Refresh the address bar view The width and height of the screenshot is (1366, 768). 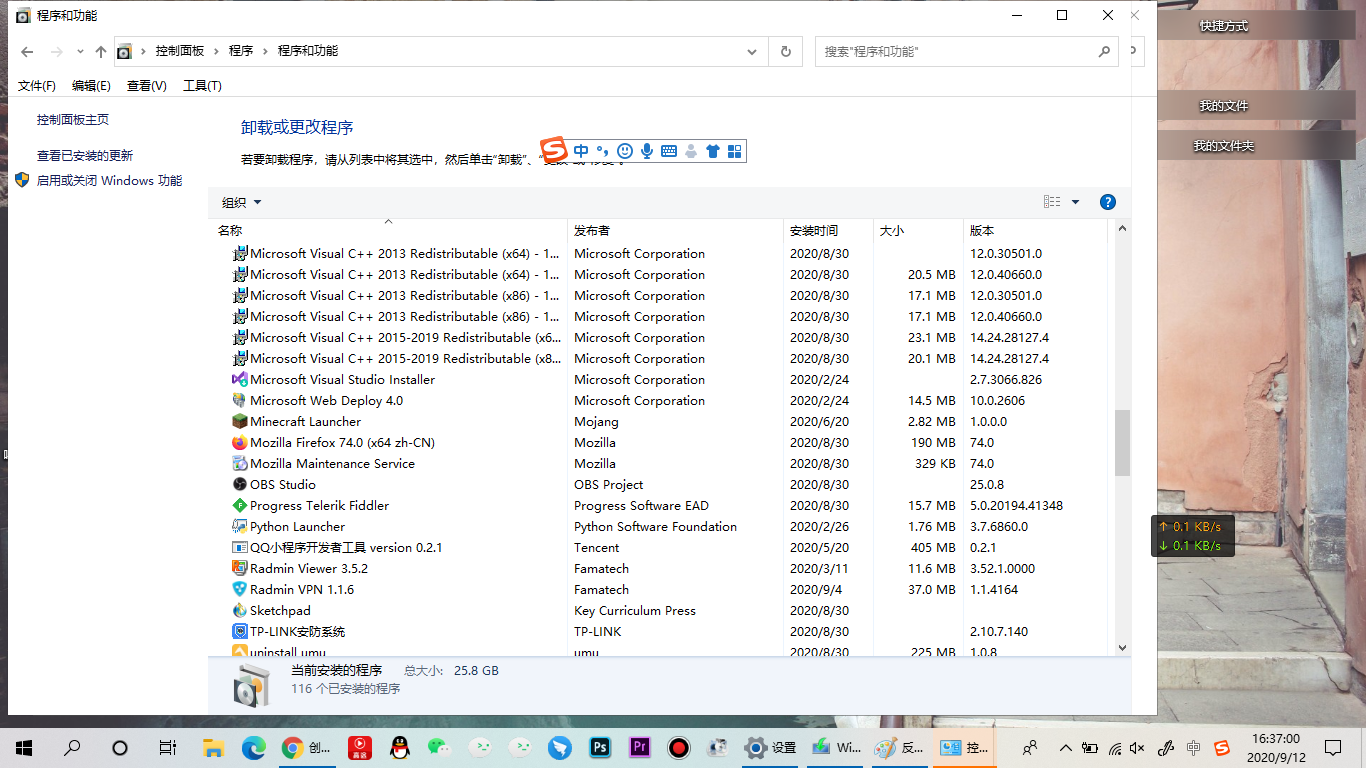pos(786,51)
